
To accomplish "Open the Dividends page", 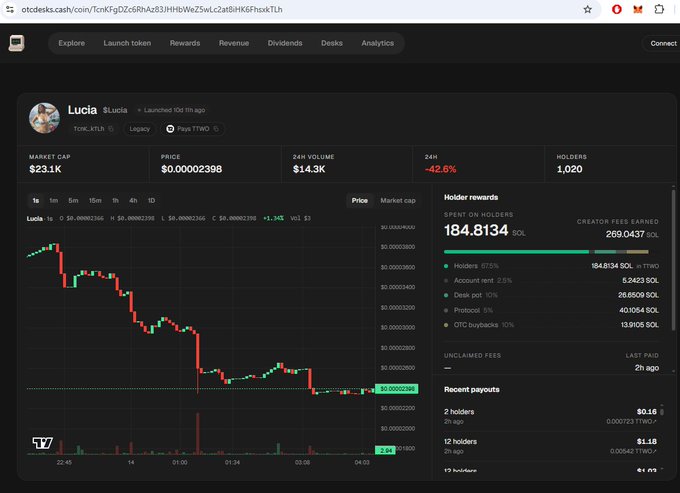I will [x=285, y=43].
